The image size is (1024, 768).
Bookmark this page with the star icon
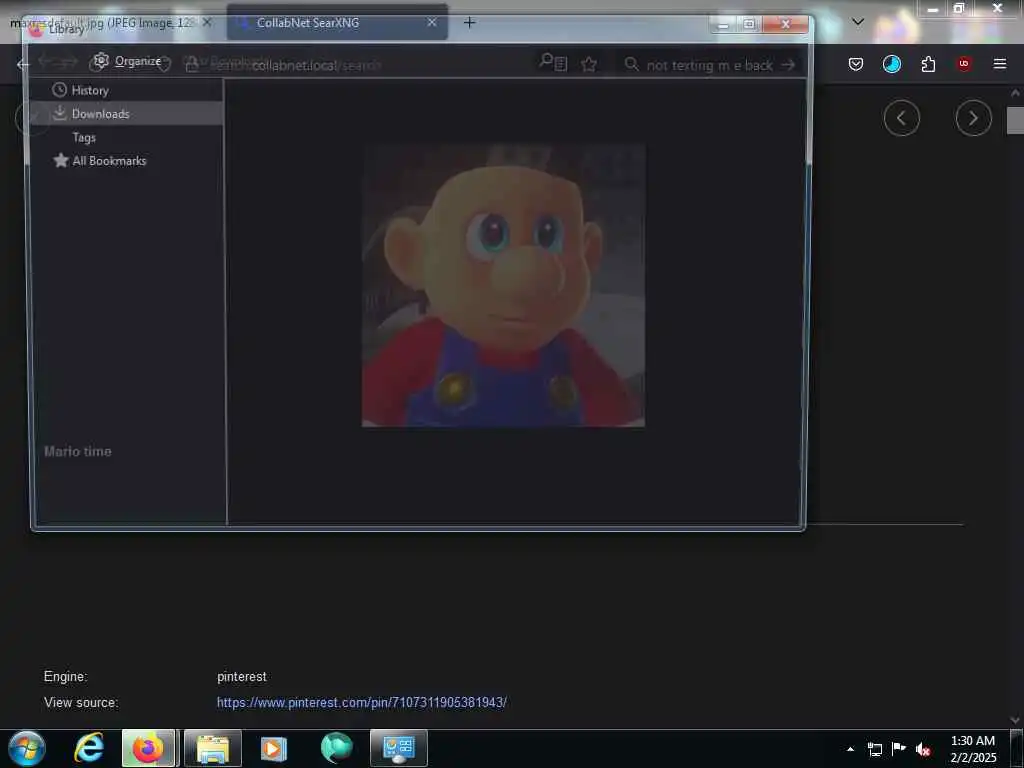(589, 64)
